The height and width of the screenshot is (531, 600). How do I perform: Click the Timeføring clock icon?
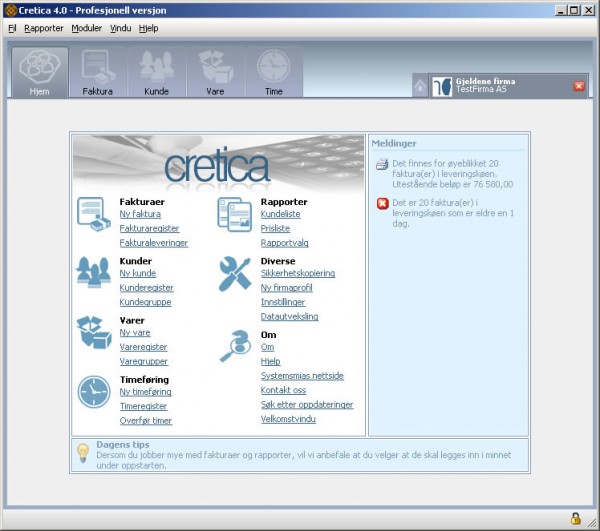pyautogui.click(x=94, y=392)
